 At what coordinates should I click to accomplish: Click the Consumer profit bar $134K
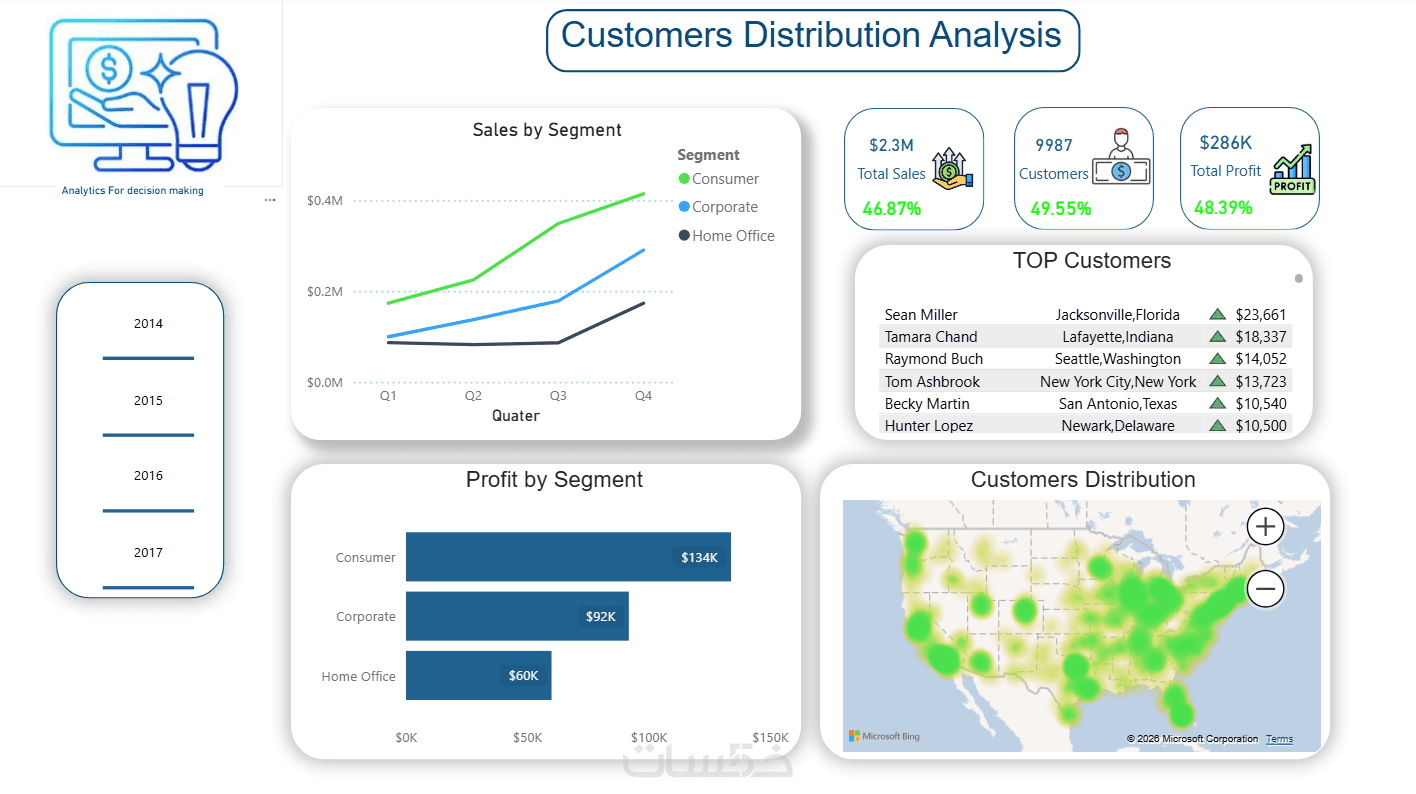(568, 557)
